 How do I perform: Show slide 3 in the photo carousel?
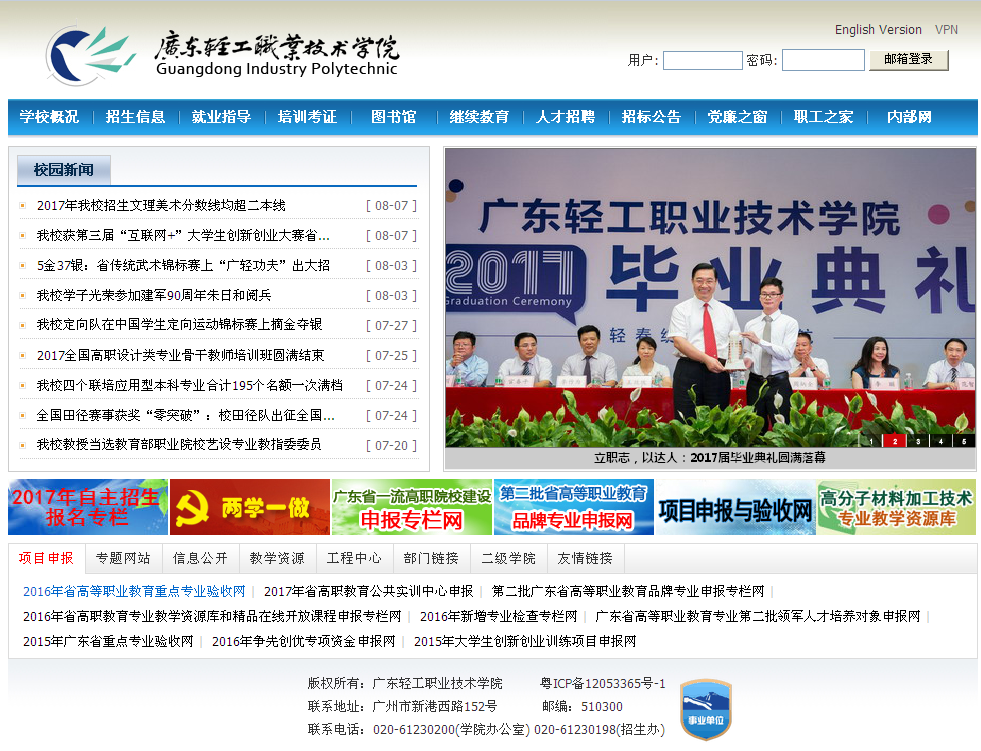click(918, 440)
